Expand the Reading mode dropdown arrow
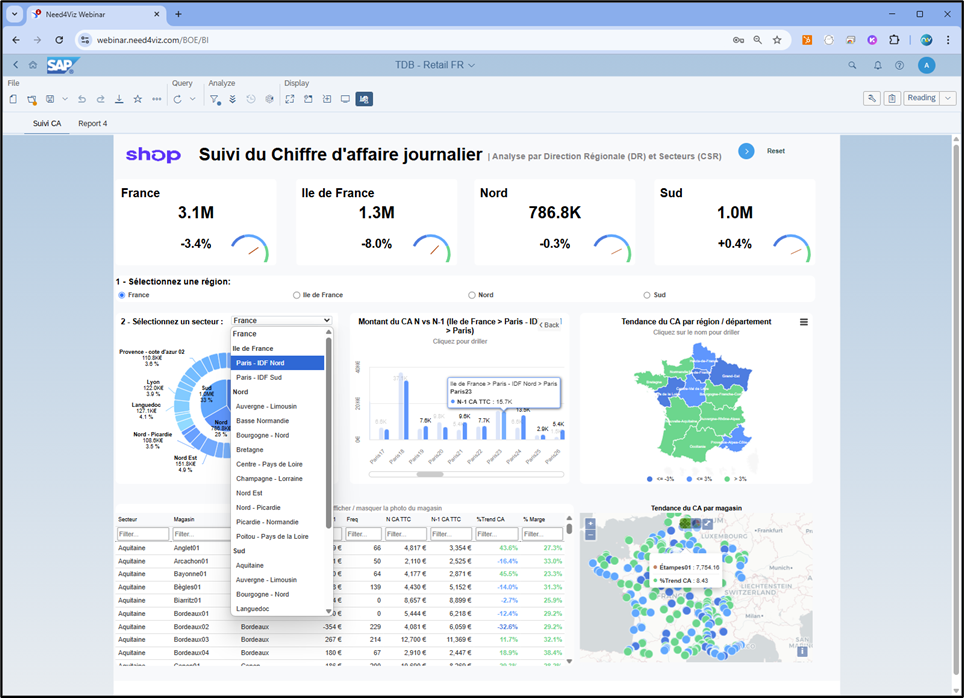This screenshot has height=698, width=964. pyautogui.click(x=948, y=98)
